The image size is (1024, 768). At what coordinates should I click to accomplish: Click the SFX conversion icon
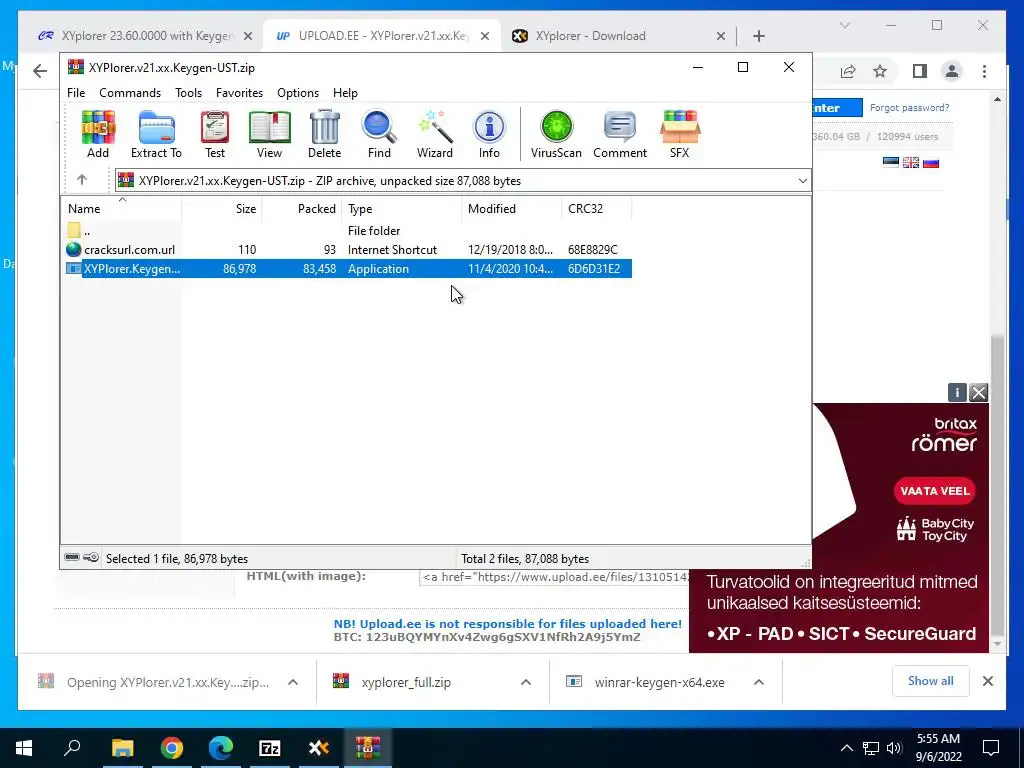coord(680,134)
